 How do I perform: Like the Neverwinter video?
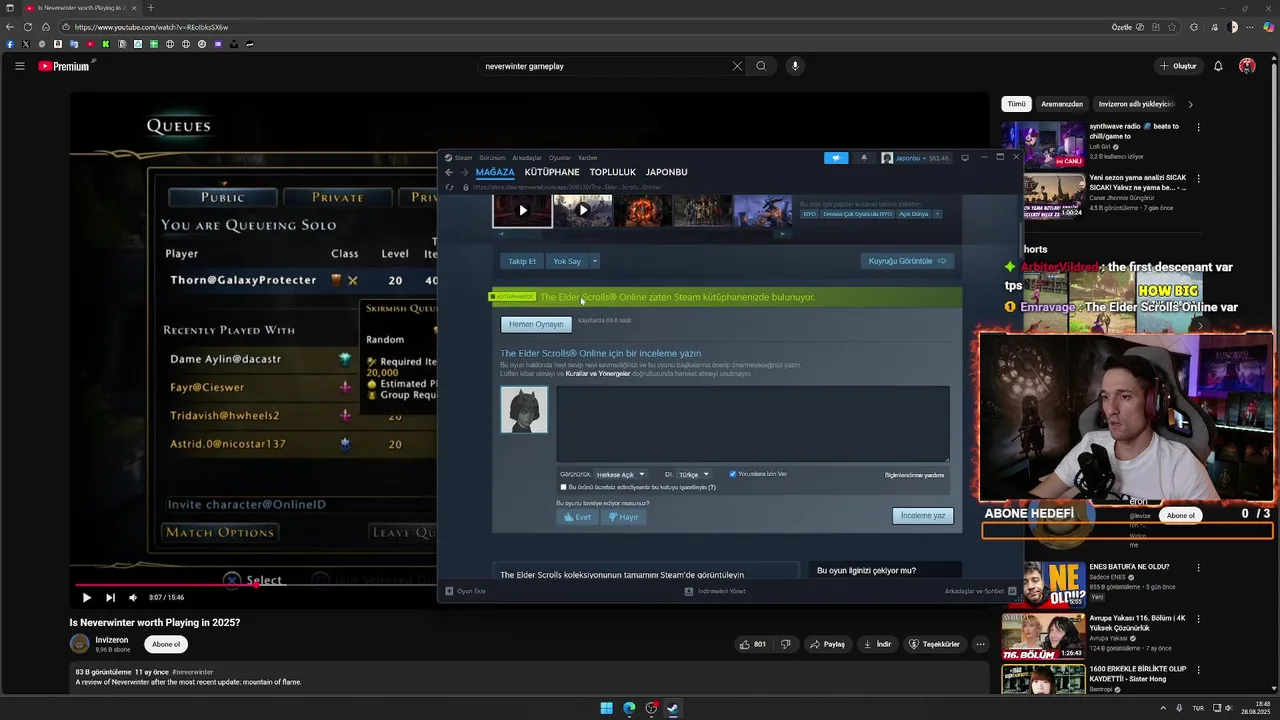point(753,644)
